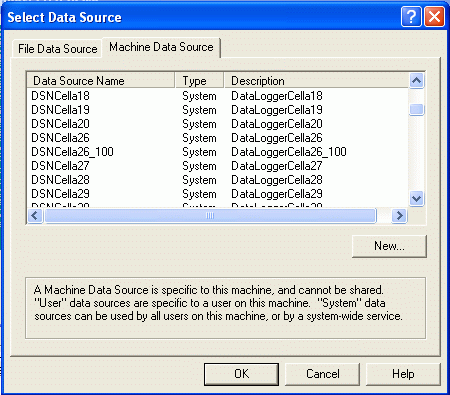Open the New... data source button
Image resolution: width=450 pixels, height=395 pixels.
pyautogui.click(x=389, y=246)
